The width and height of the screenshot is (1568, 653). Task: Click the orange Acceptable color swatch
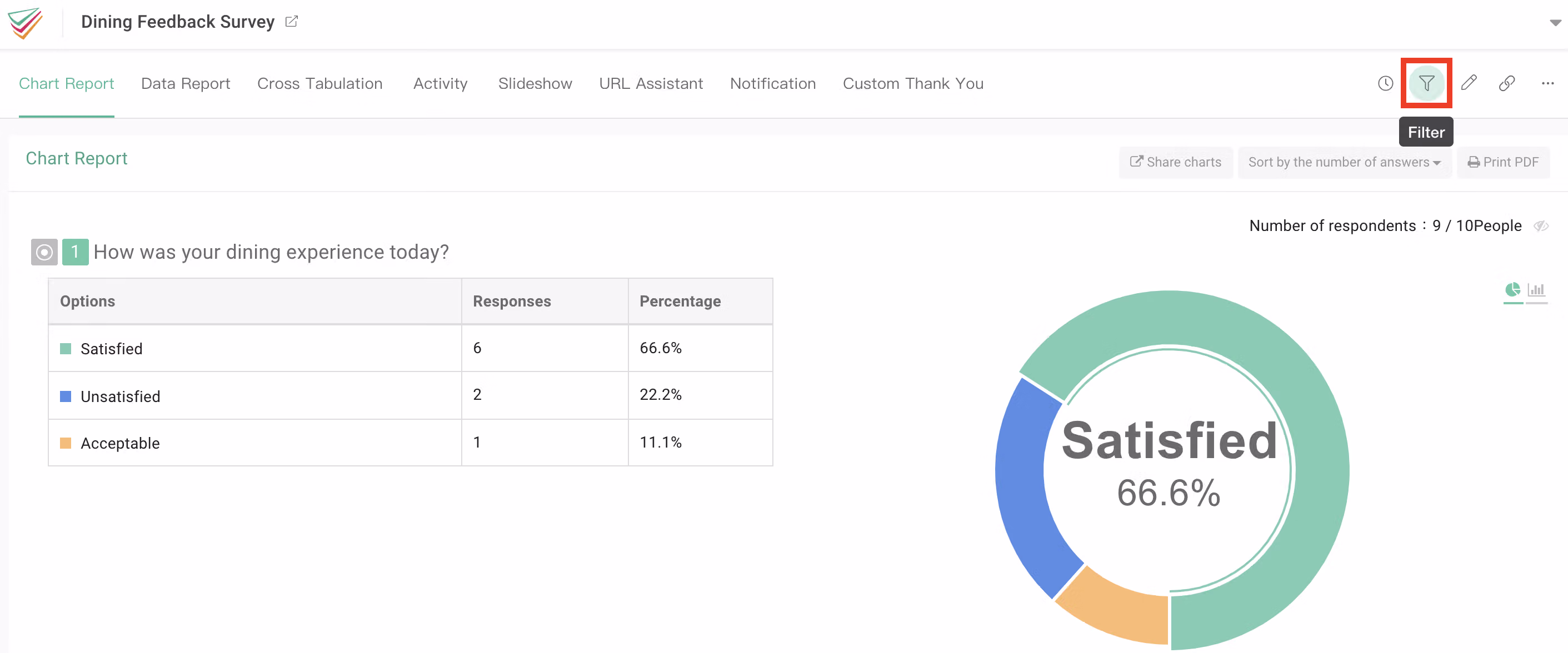(x=66, y=443)
